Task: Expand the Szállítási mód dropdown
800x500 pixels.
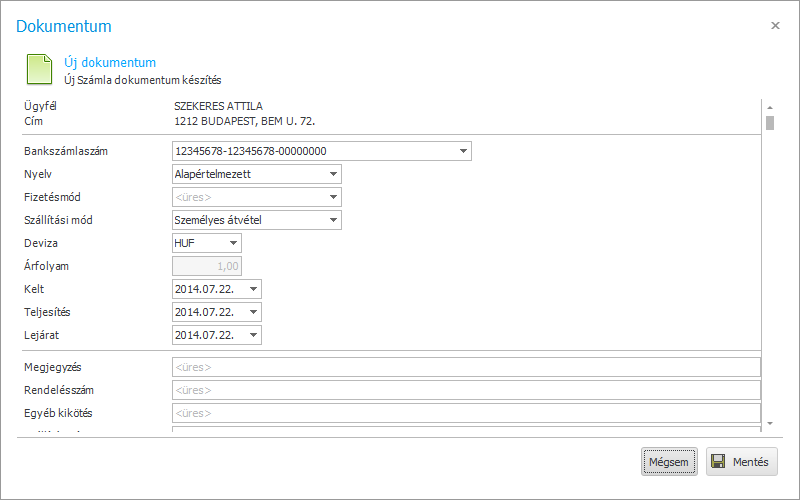Action: (333, 220)
